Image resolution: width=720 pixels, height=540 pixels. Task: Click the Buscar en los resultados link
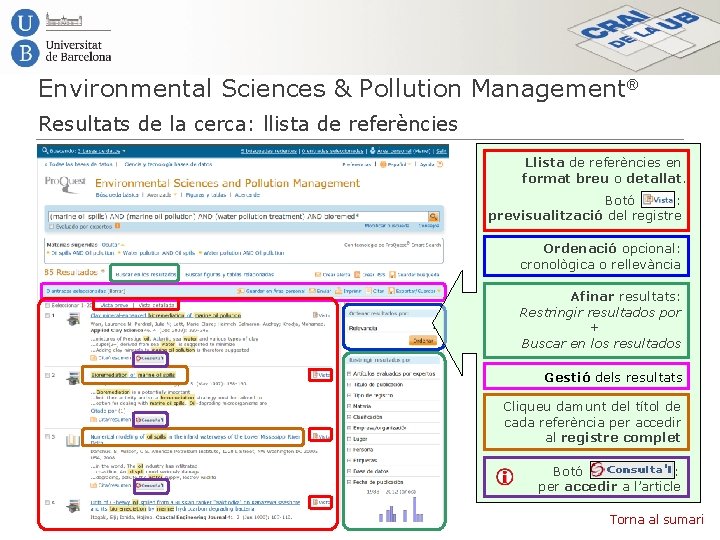(x=145, y=275)
